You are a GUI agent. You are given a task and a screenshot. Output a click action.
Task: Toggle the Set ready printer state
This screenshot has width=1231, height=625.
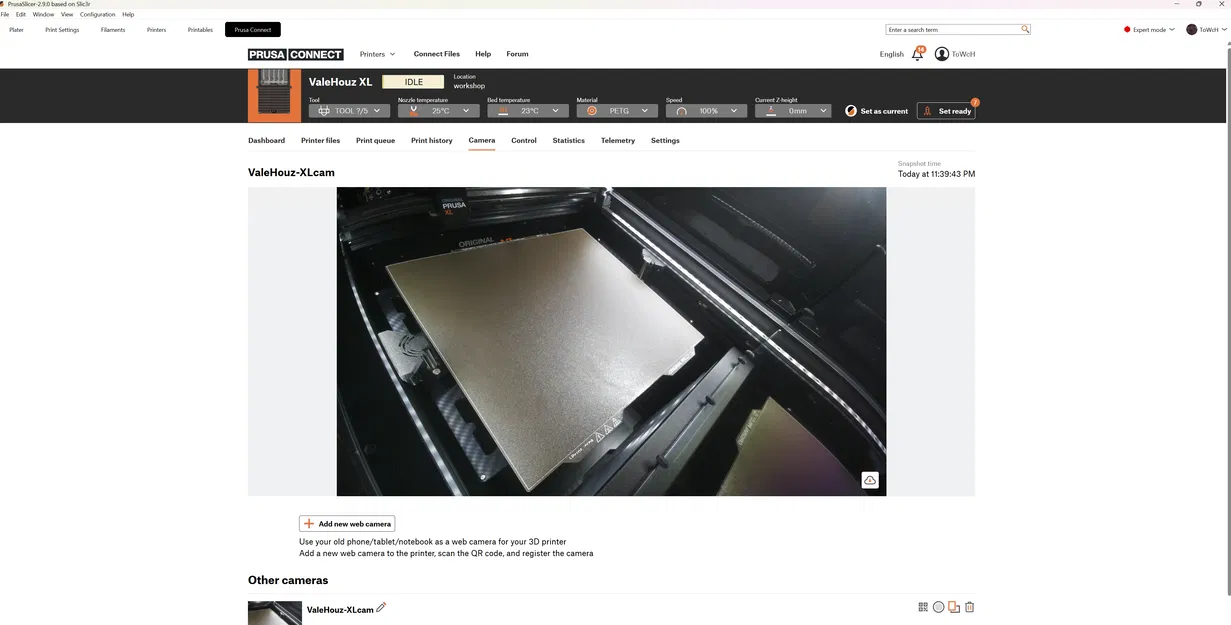click(x=946, y=111)
